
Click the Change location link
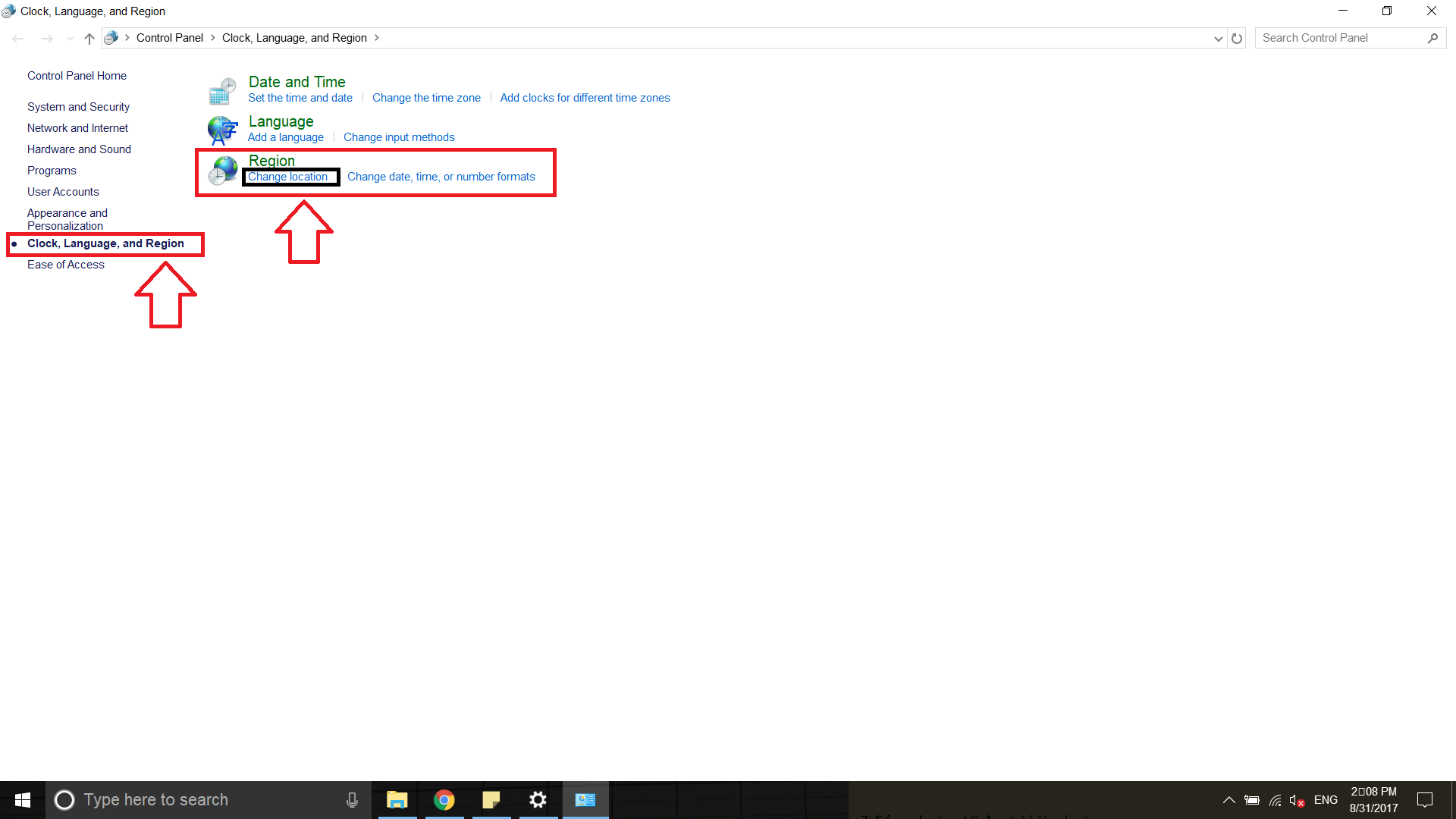(x=289, y=177)
